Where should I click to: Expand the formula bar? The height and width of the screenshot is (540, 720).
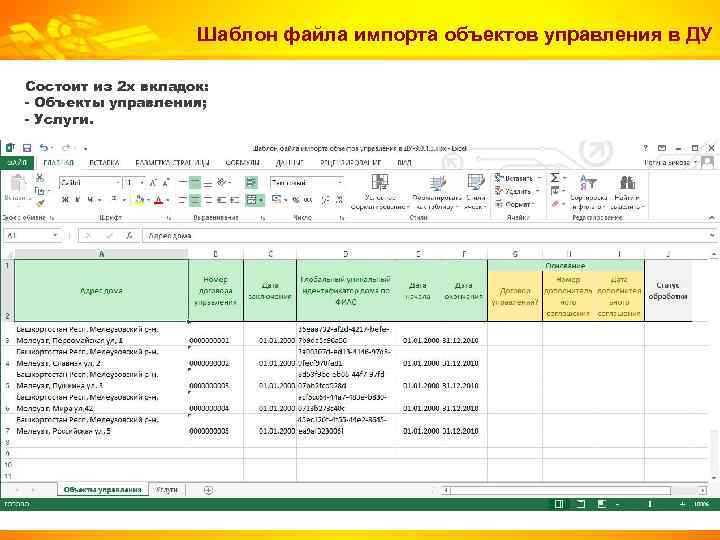[x=712, y=236]
